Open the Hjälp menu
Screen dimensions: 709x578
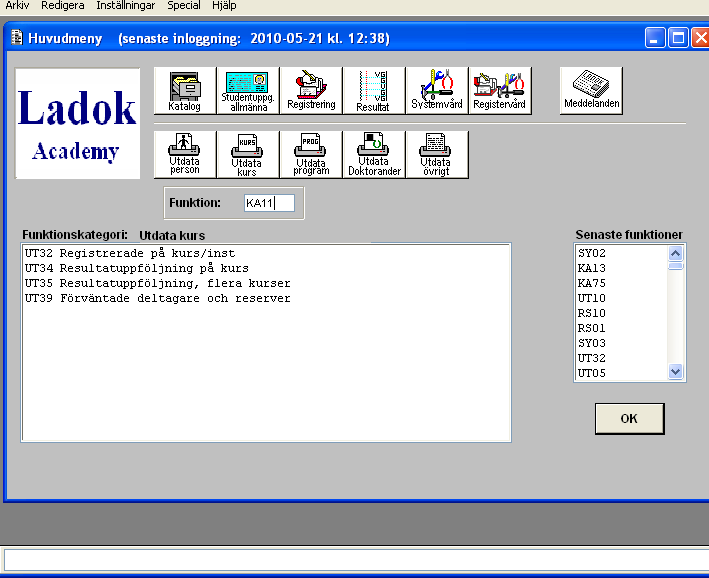[224, 5]
